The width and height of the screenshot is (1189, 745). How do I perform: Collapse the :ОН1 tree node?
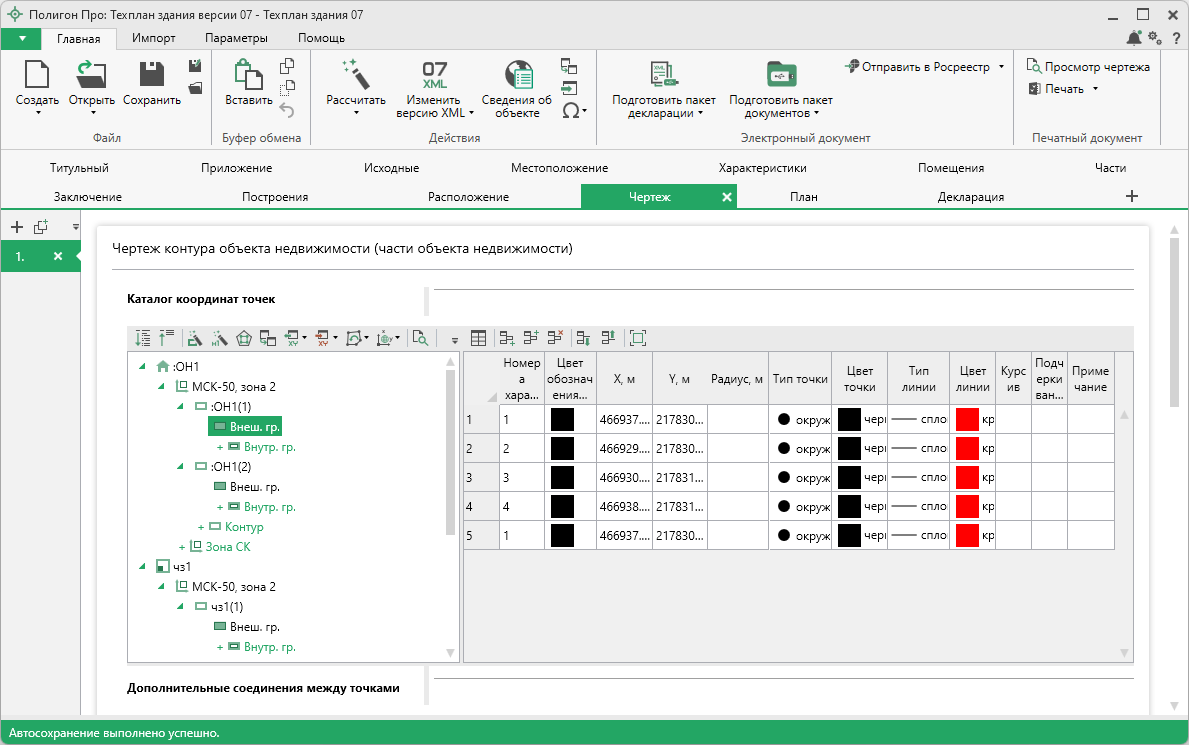point(143,366)
